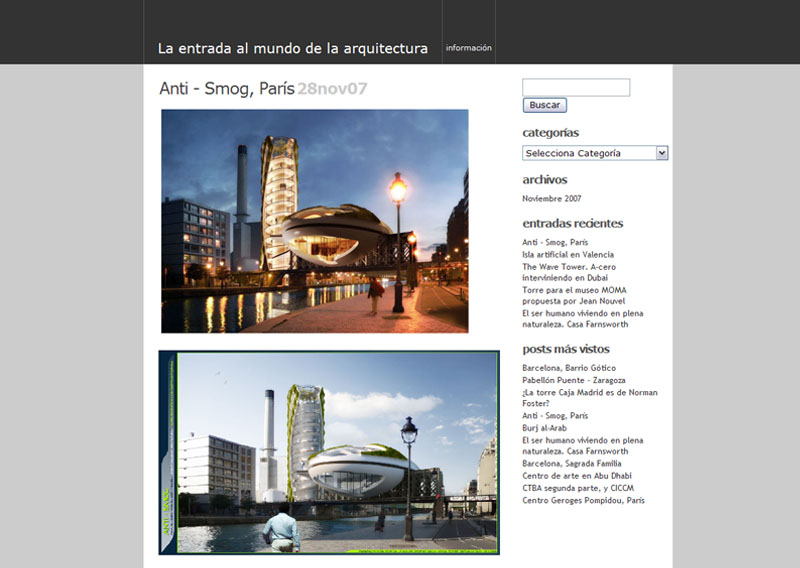Image resolution: width=800 pixels, height=568 pixels.
Task: Open Anti - Smog, Paris under entradas recientes
Action: tap(555, 242)
